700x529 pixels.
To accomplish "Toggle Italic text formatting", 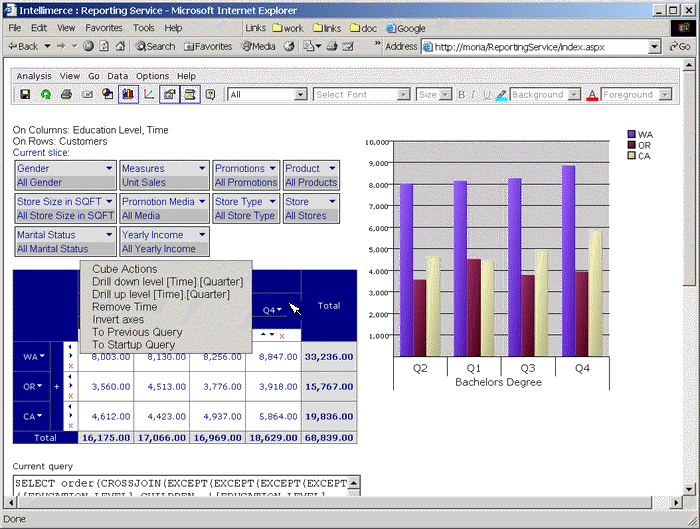I will (x=473, y=95).
